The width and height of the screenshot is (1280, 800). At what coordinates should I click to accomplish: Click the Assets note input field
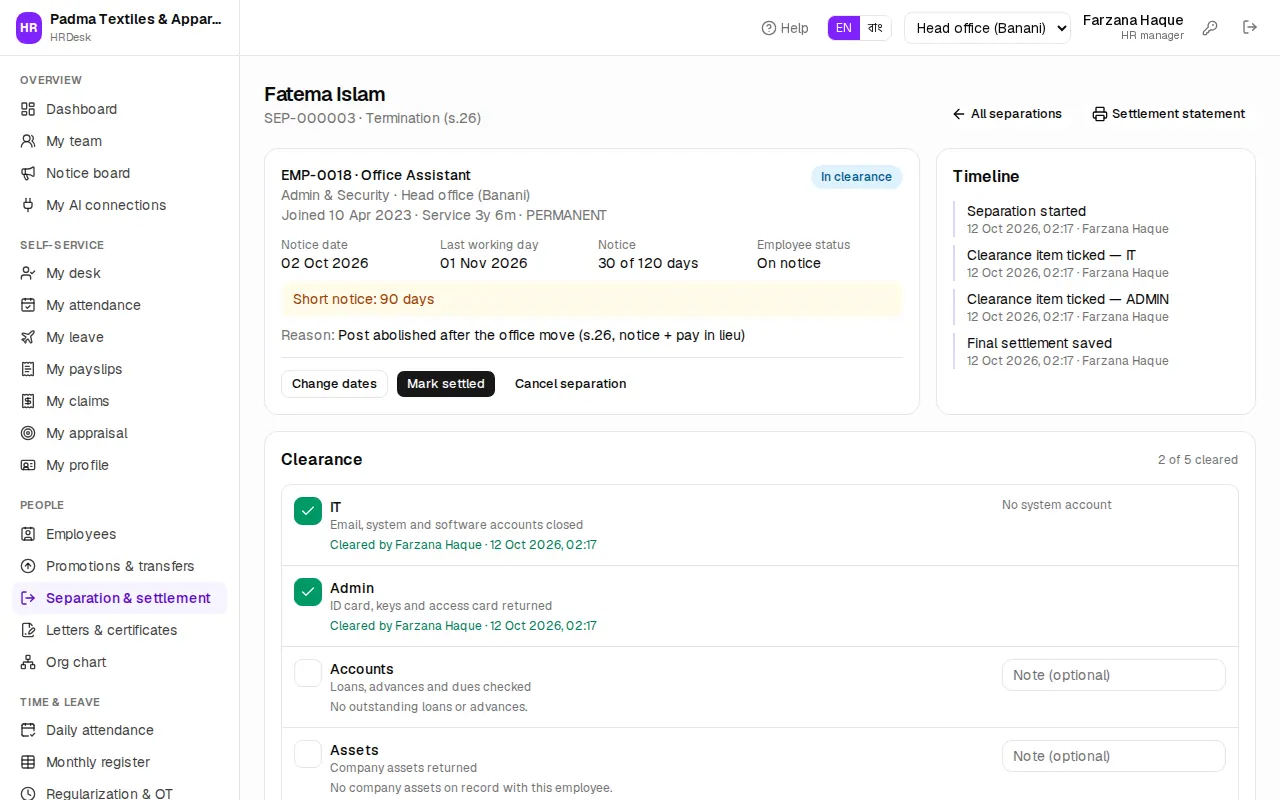coord(1114,756)
